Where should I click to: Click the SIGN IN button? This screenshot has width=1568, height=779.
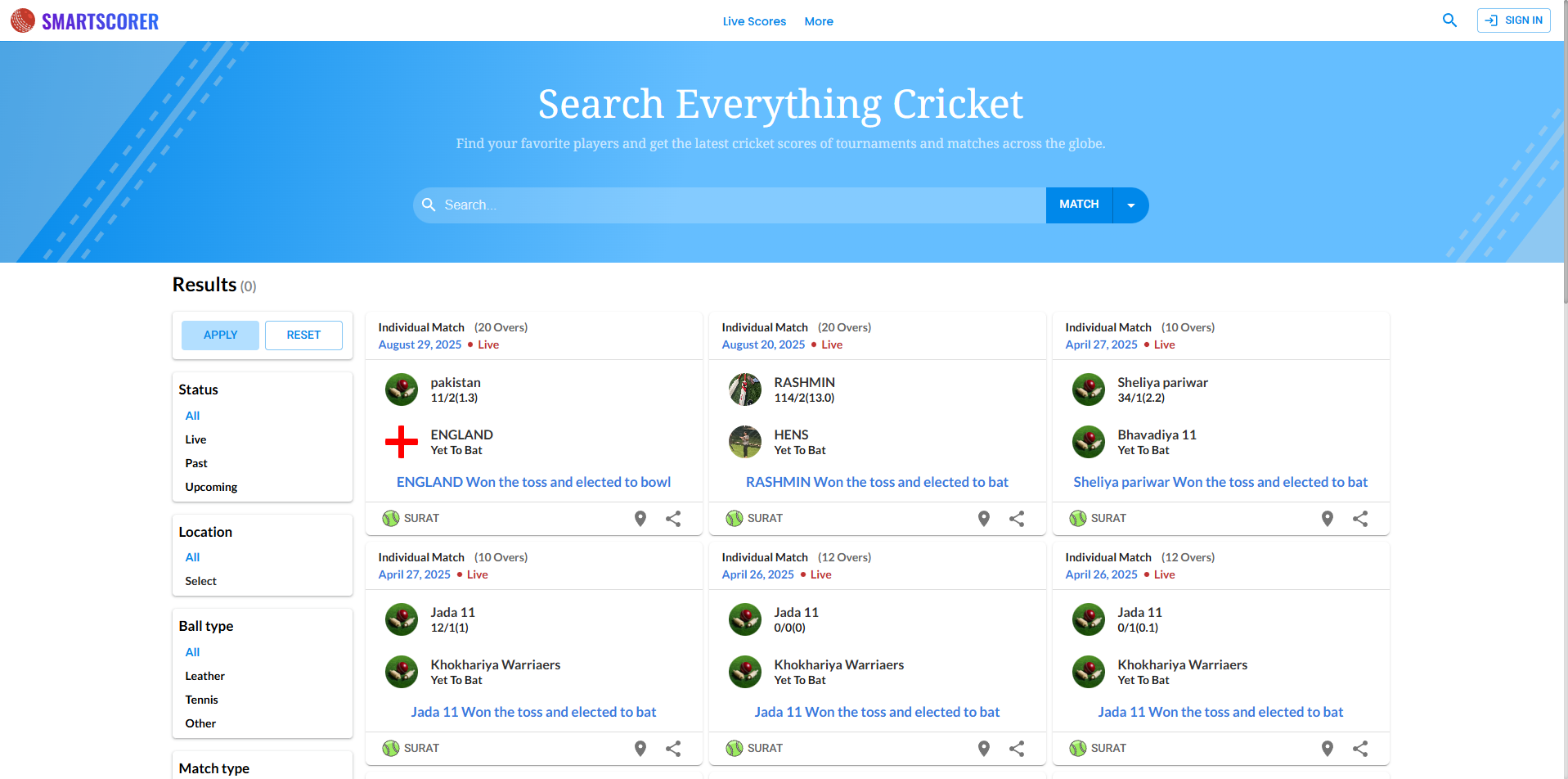click(1513, 20)
